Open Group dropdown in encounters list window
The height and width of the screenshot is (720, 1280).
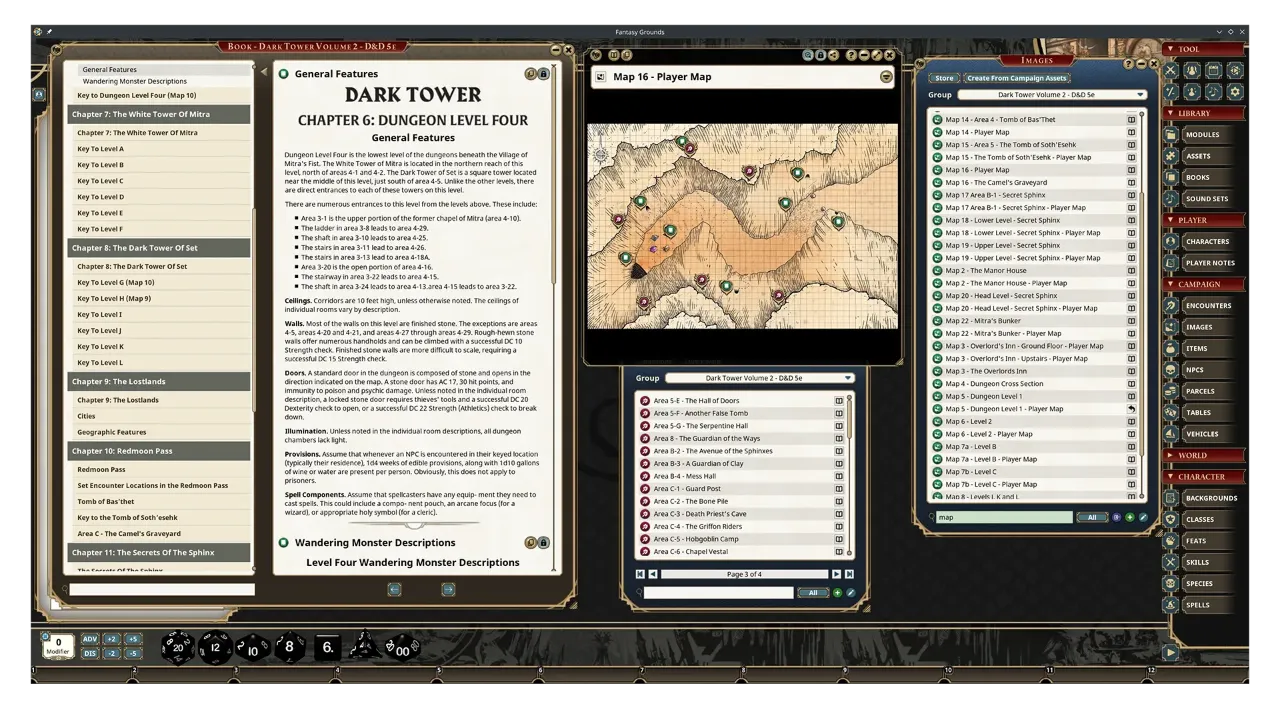click(760, 378)
